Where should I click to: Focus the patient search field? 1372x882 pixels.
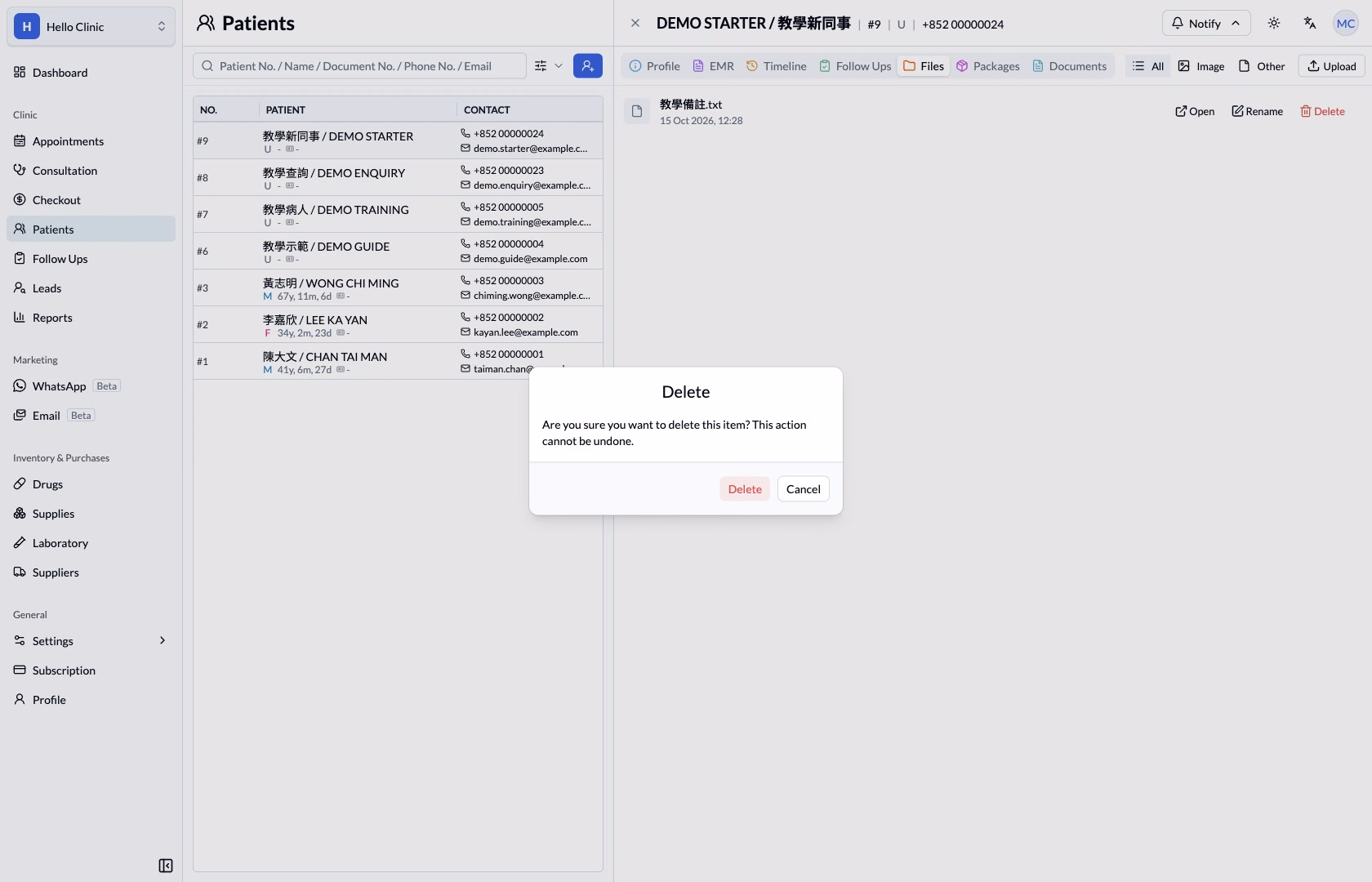coord(359,65)
